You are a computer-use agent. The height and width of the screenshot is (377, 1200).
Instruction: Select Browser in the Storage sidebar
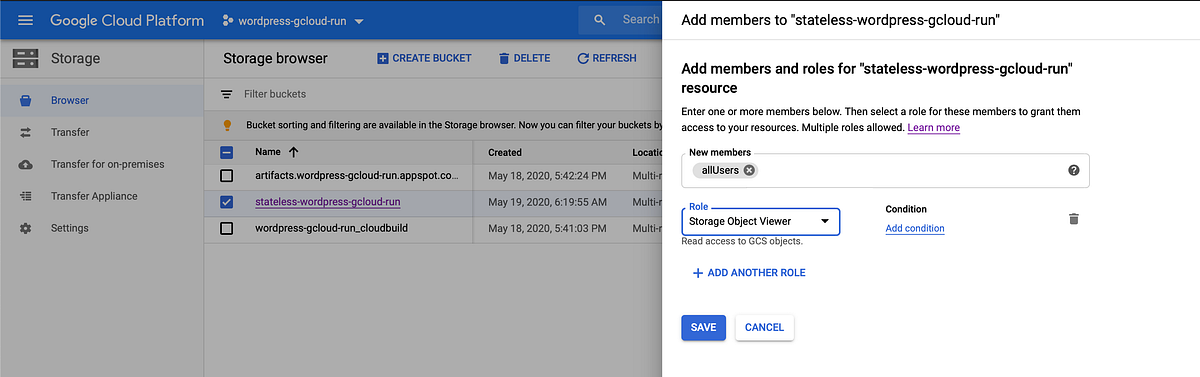coord(102,100)
